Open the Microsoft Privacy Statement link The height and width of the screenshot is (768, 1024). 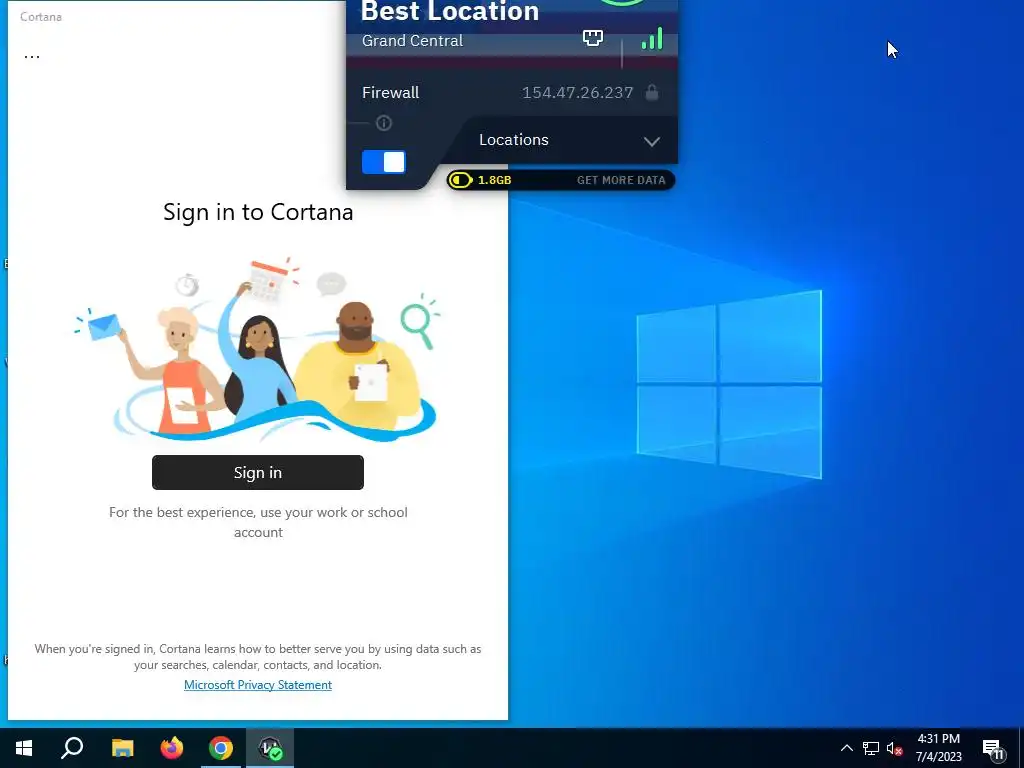[258, 684]
